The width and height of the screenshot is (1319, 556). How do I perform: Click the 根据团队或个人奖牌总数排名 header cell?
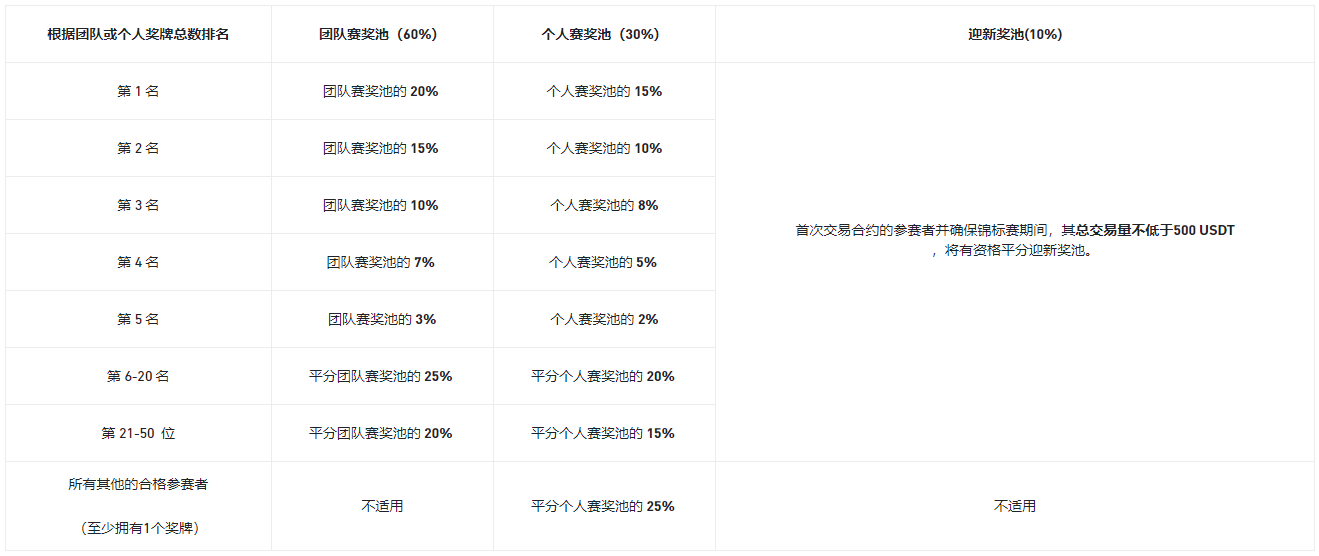tap(138, 34)
